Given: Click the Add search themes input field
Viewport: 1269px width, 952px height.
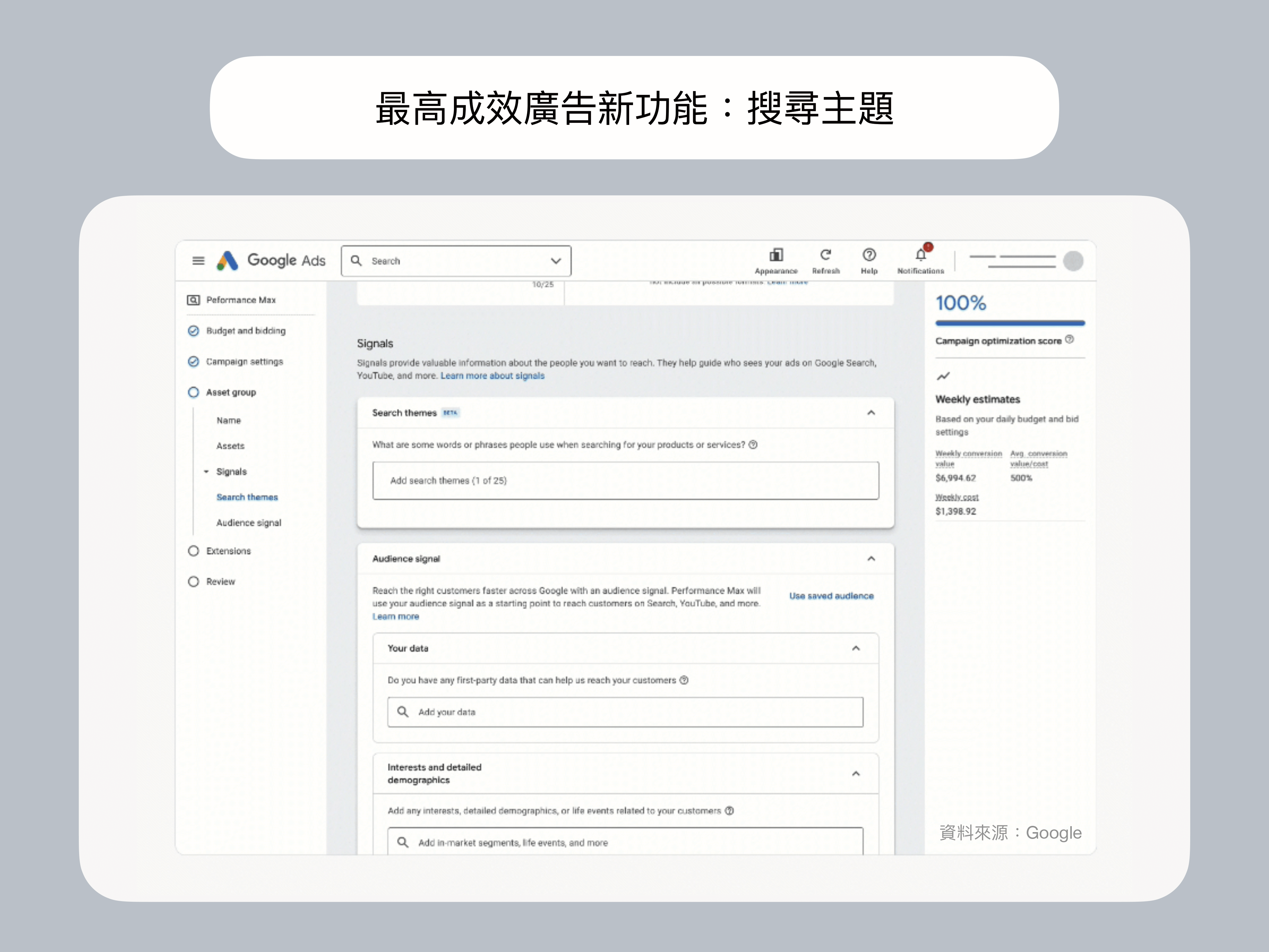Looking at the screenshot, I should coord(625,480).
